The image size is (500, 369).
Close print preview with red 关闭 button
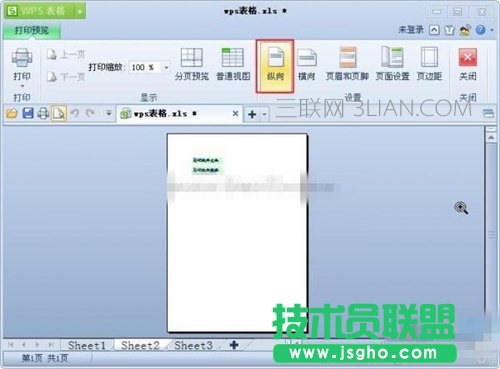pyautogui.click(x=467, y=64)
